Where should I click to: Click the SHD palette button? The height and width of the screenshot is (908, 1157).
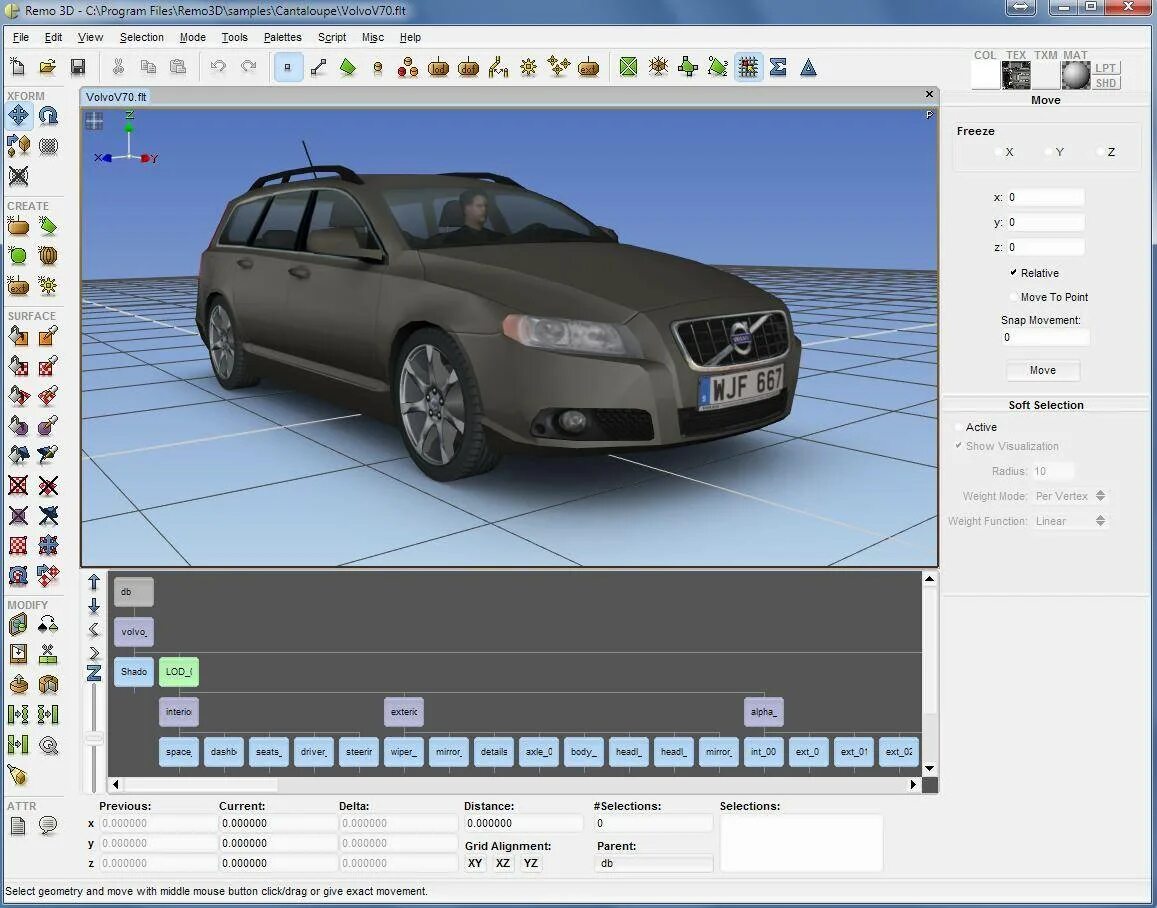(x=1105, y=83)
